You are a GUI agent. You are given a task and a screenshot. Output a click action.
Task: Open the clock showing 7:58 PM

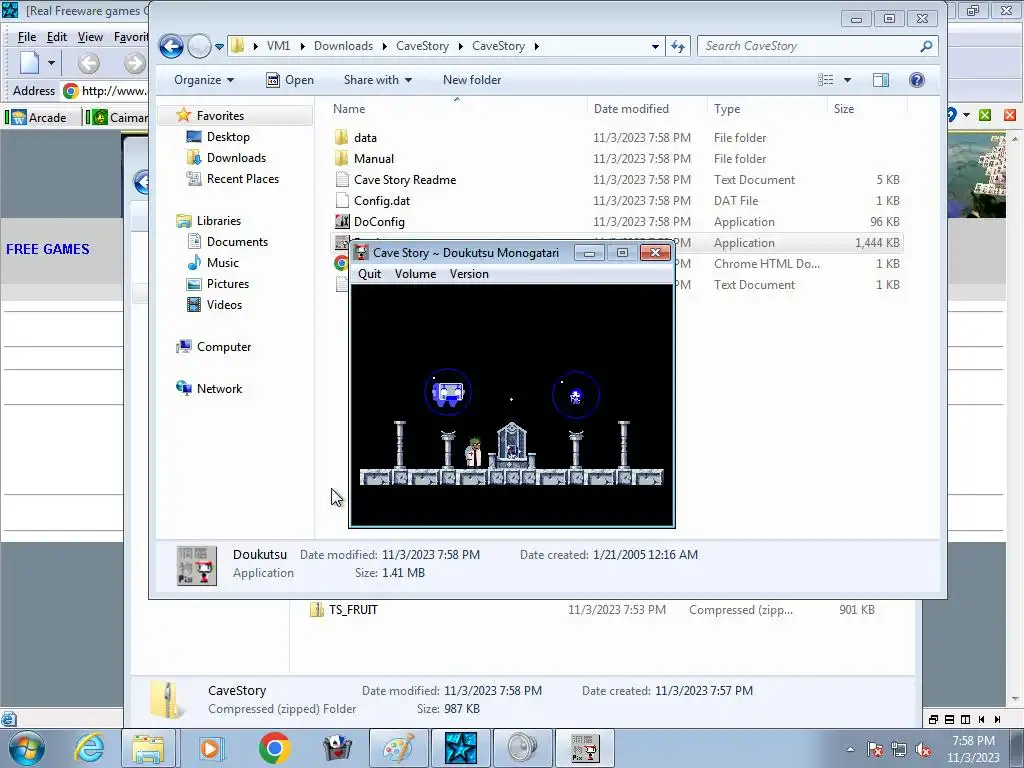tap(973, 749)
